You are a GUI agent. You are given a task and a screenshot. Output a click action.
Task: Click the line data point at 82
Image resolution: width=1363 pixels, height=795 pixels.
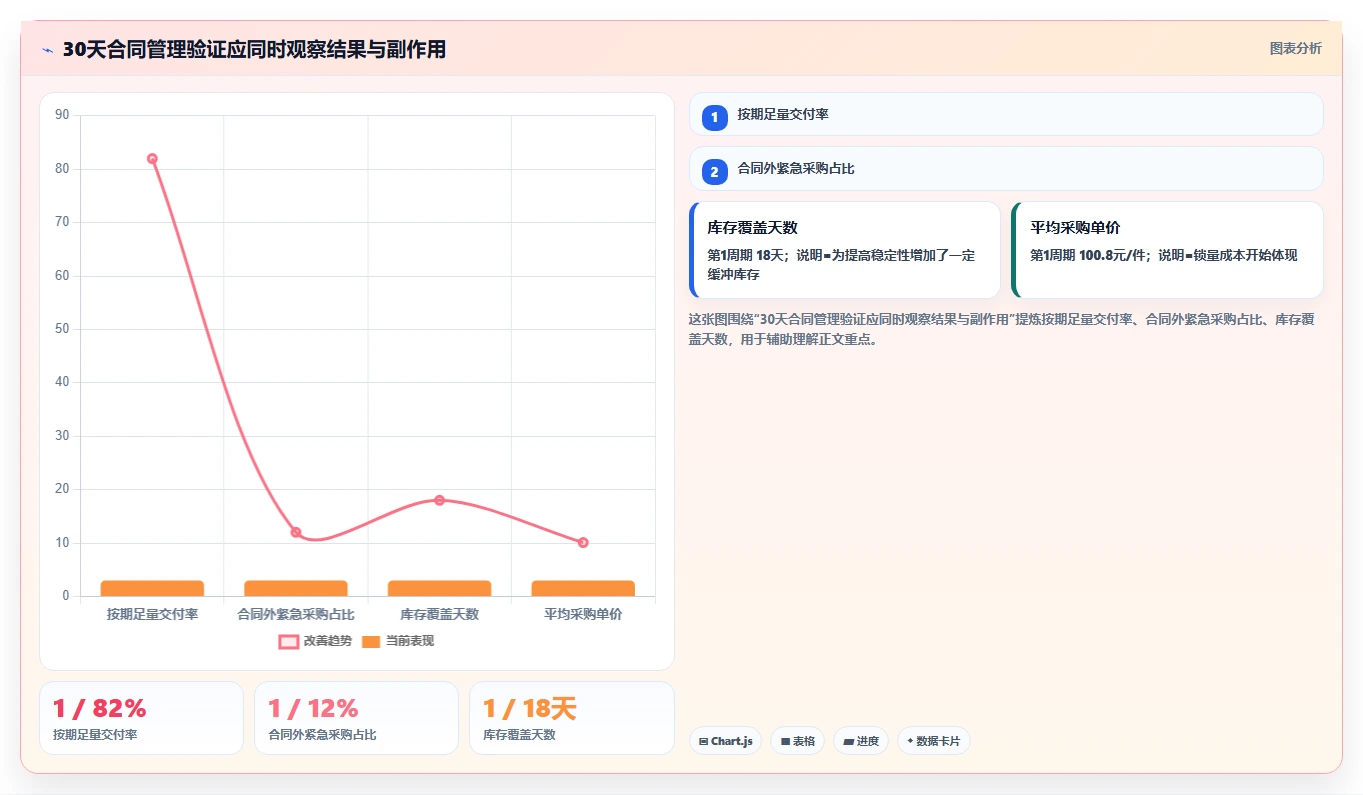click(x=152, y=159)
